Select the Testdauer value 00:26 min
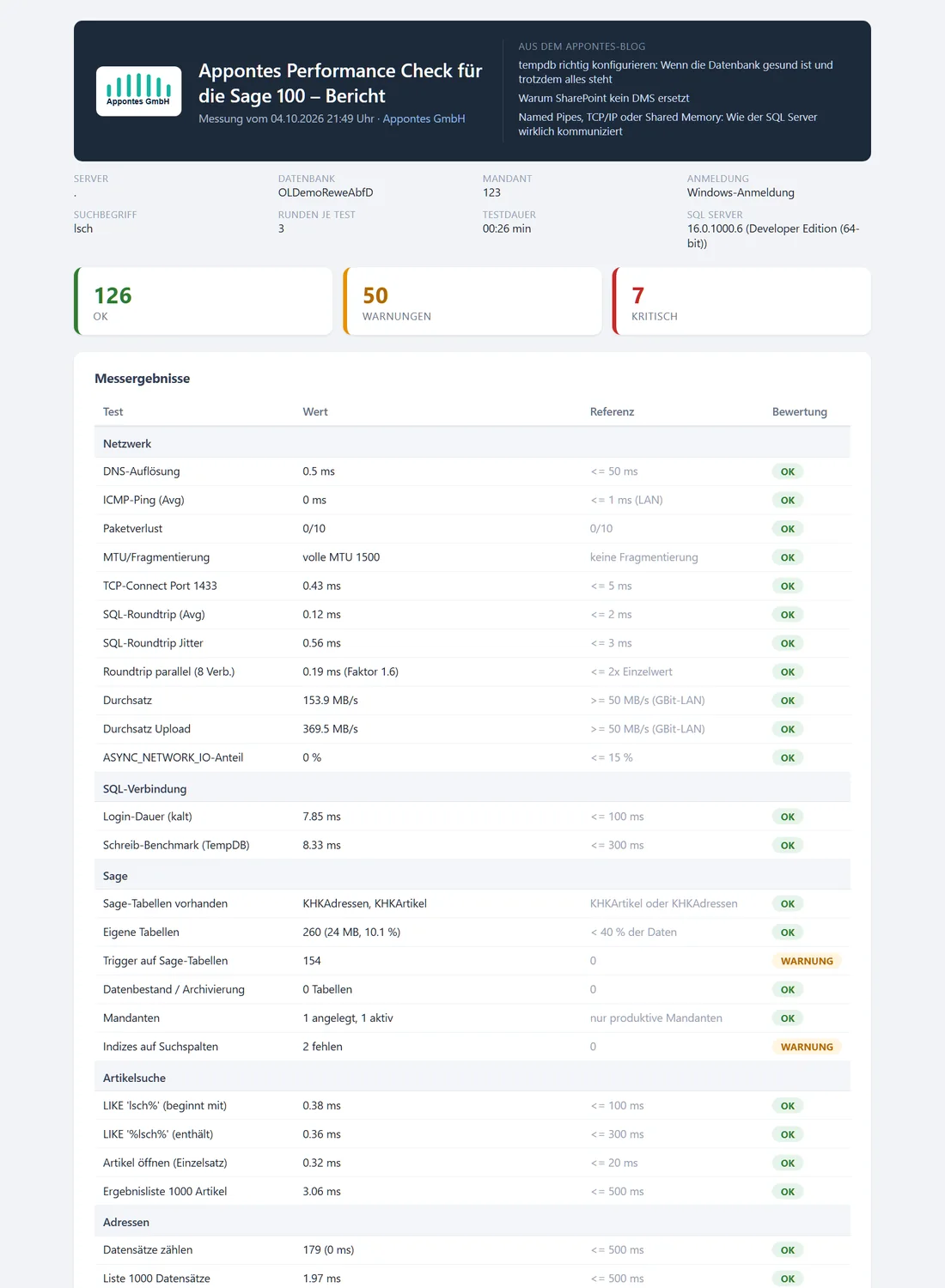Image resolution: width=945 pixels, height=1288 pixels. coord(507,228)
